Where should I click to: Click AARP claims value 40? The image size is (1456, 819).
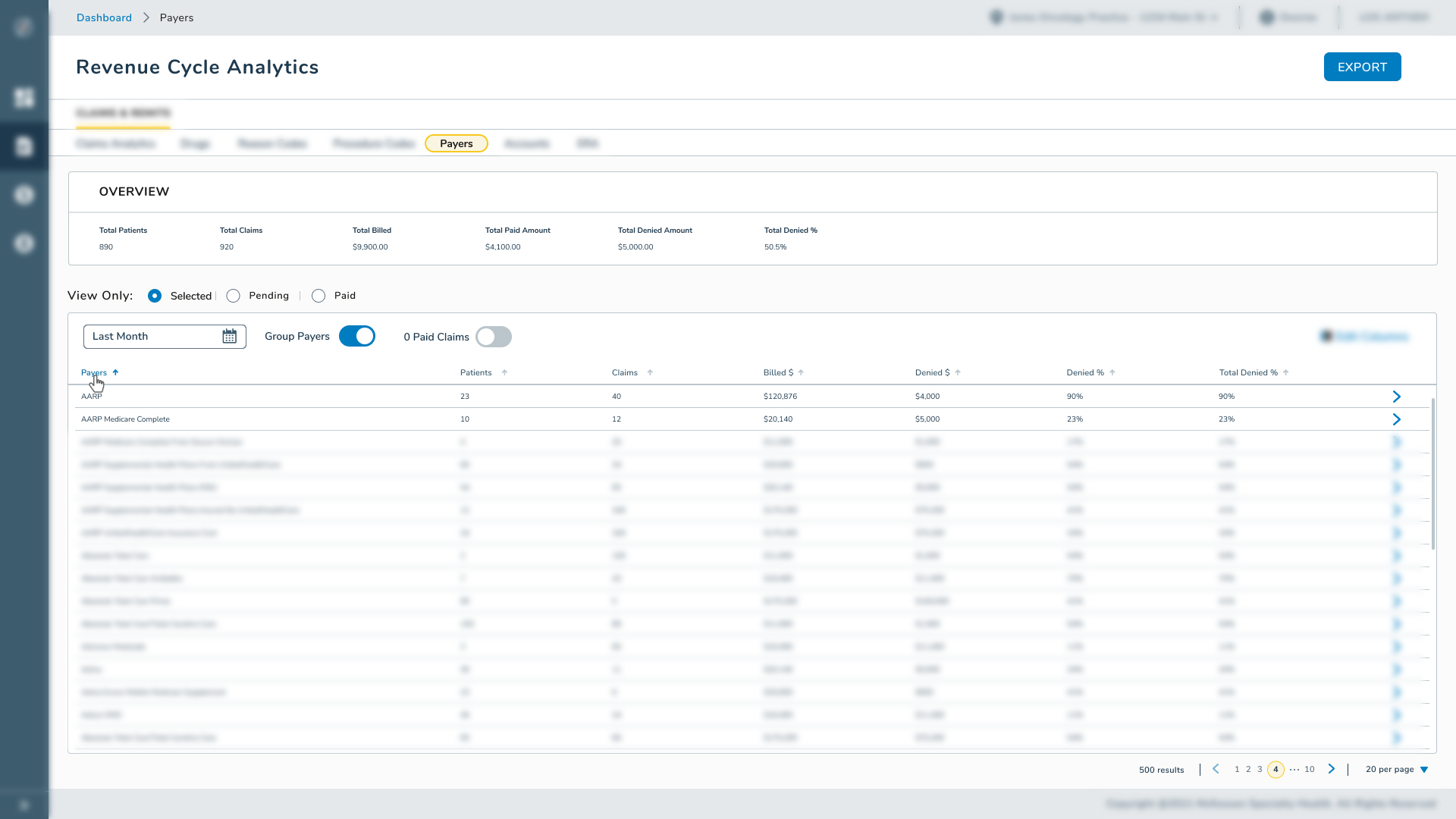click(617, 397)
